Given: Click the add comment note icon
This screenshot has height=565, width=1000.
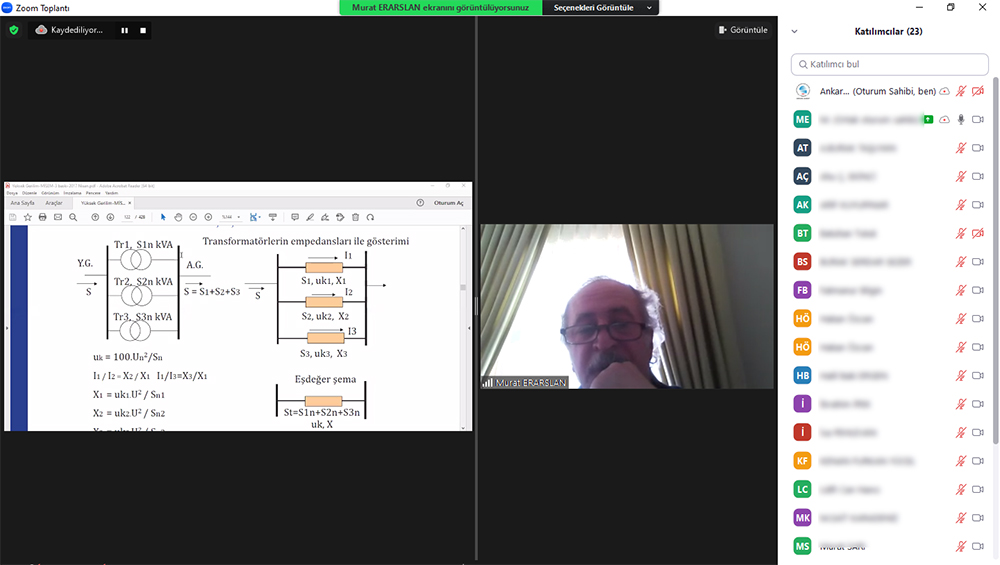Looking at the screenshot, I should click(295, 217).
